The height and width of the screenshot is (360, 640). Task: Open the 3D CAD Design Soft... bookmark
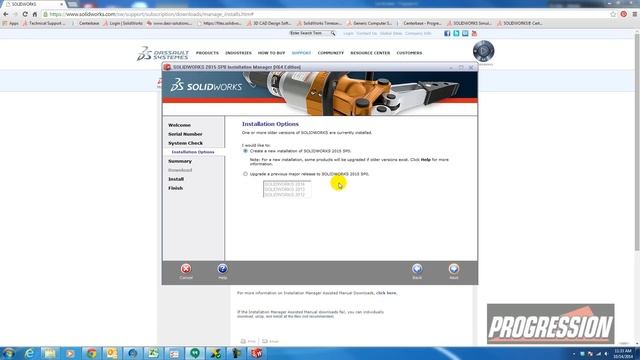point(269,23)
